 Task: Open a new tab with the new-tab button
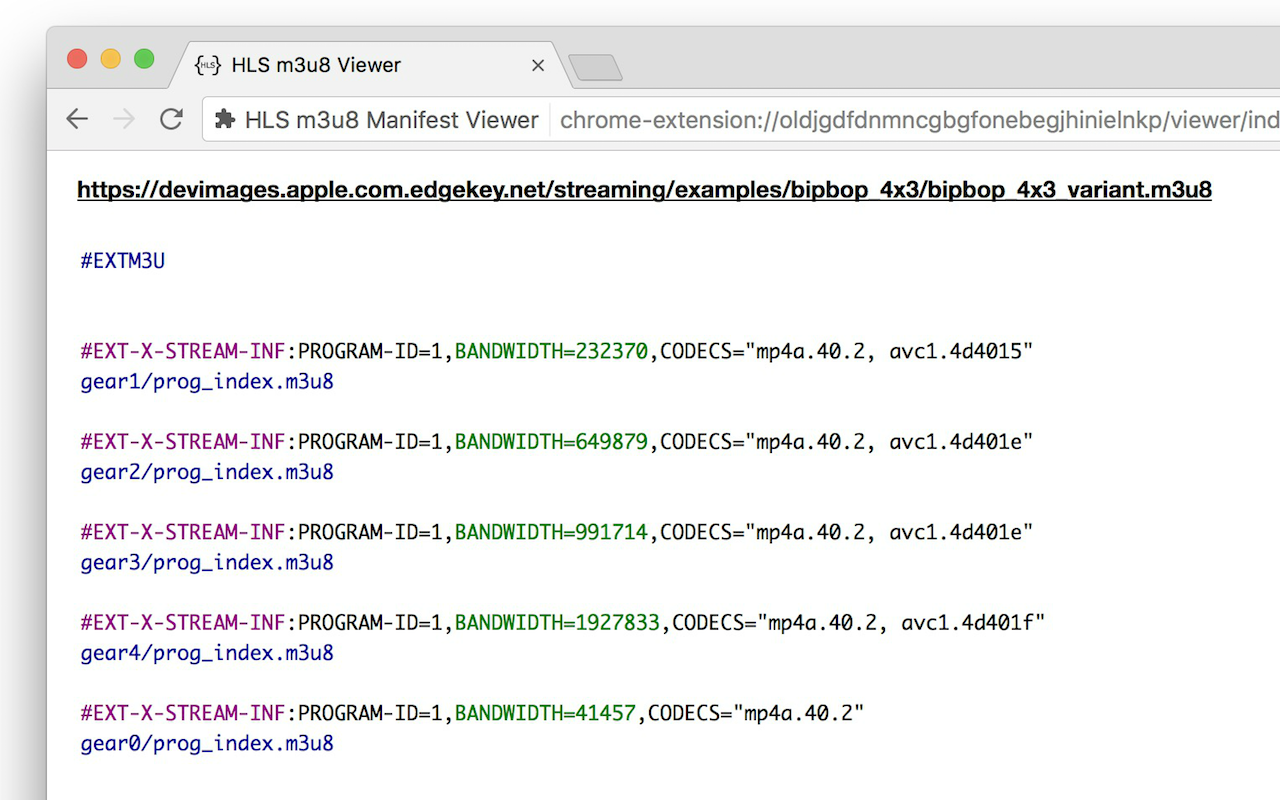(x=595, y=67)
